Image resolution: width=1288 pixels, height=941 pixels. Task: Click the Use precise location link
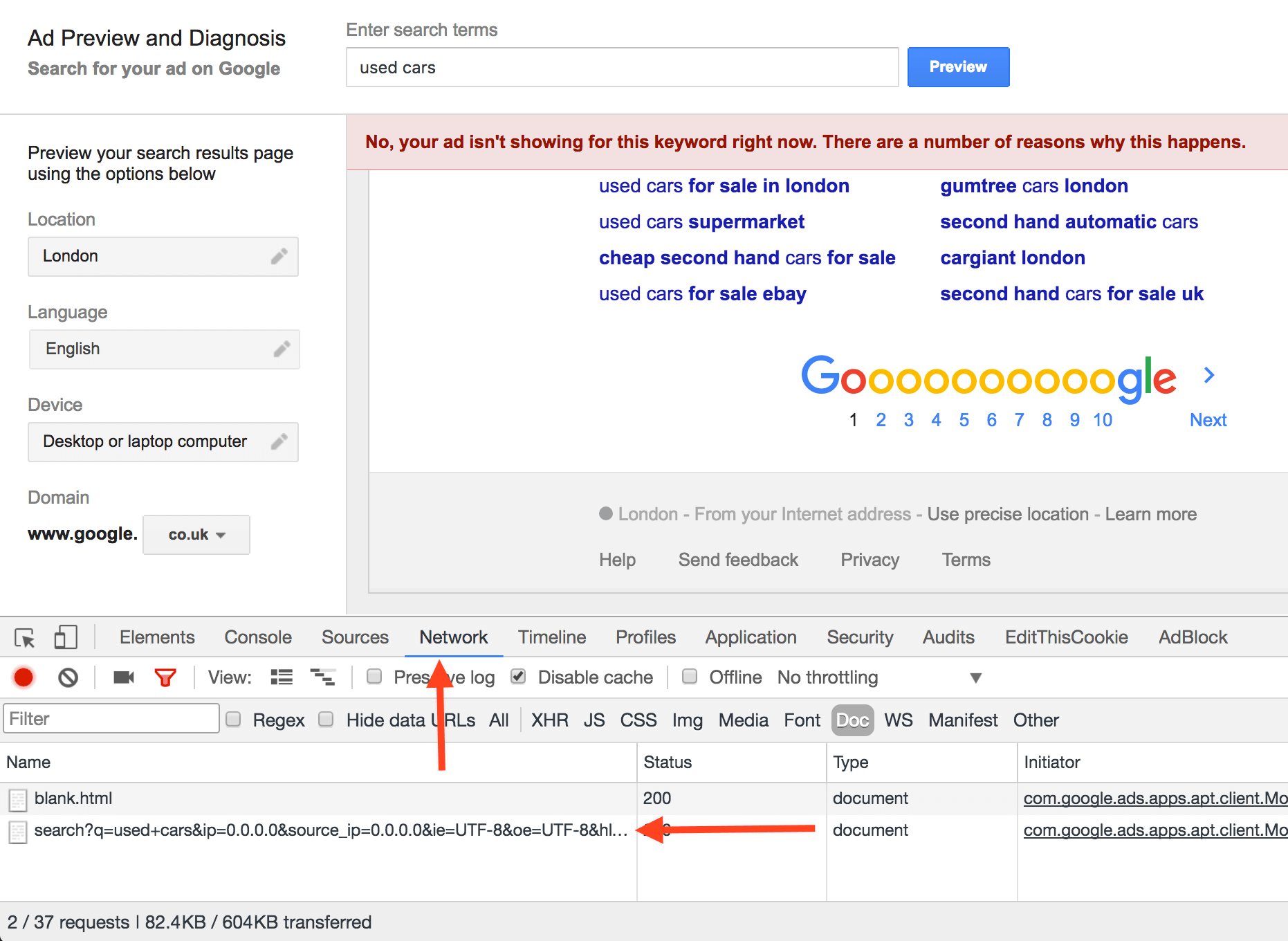coord(1008,514)
